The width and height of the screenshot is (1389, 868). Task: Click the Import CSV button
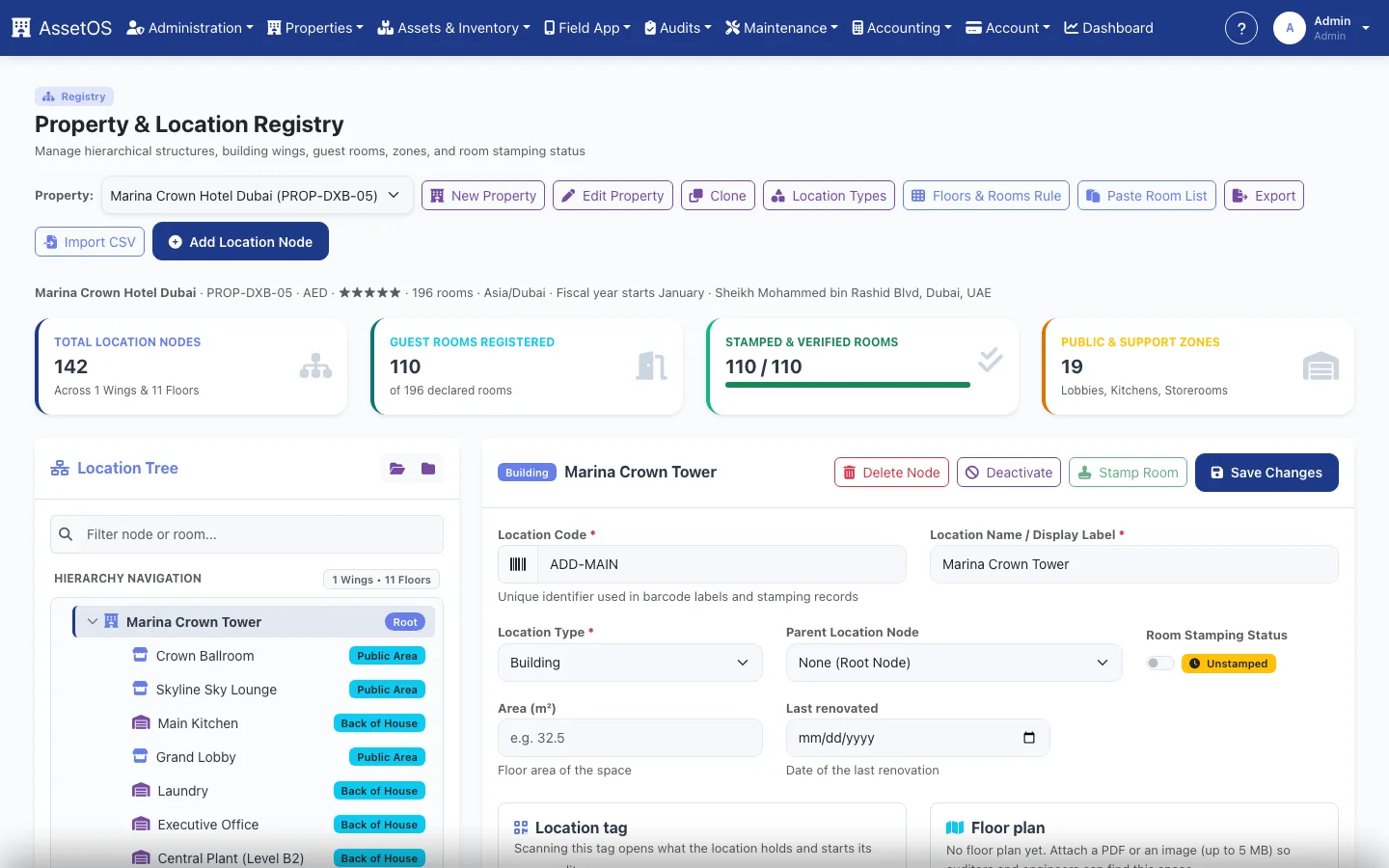click(x=90, y=241)
